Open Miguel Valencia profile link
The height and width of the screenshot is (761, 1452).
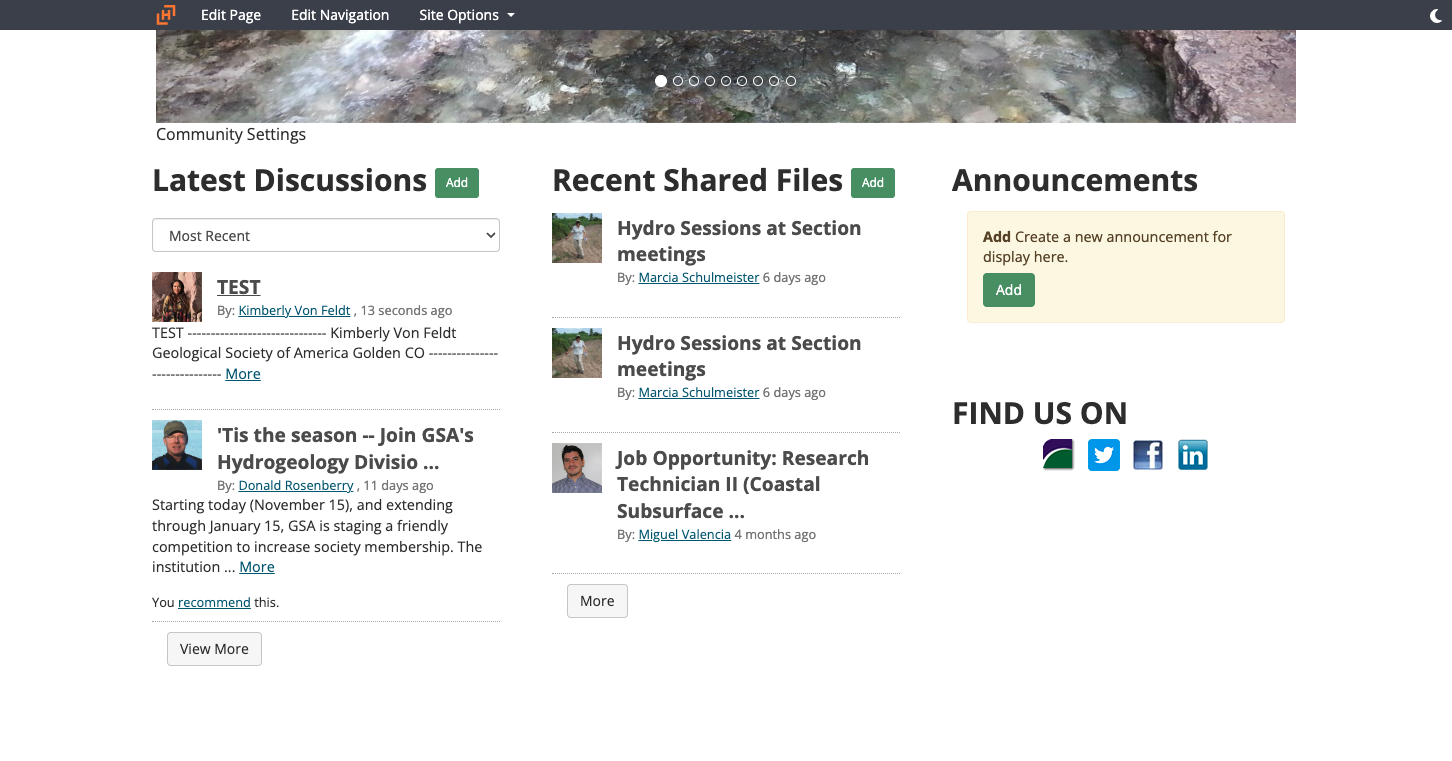pyautogui.click(x=685, y=535)
